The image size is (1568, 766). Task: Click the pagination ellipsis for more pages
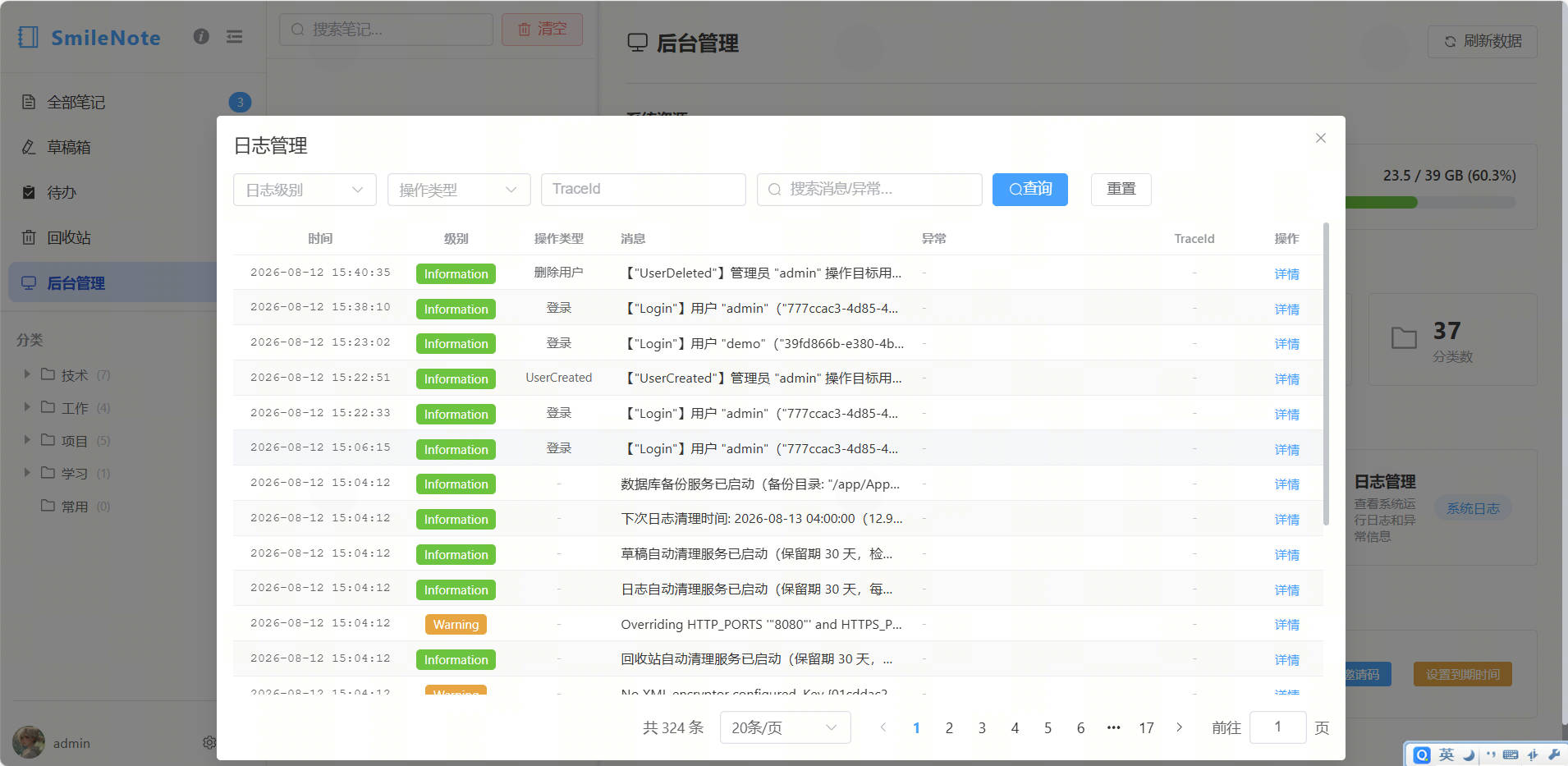[1113, 727]
